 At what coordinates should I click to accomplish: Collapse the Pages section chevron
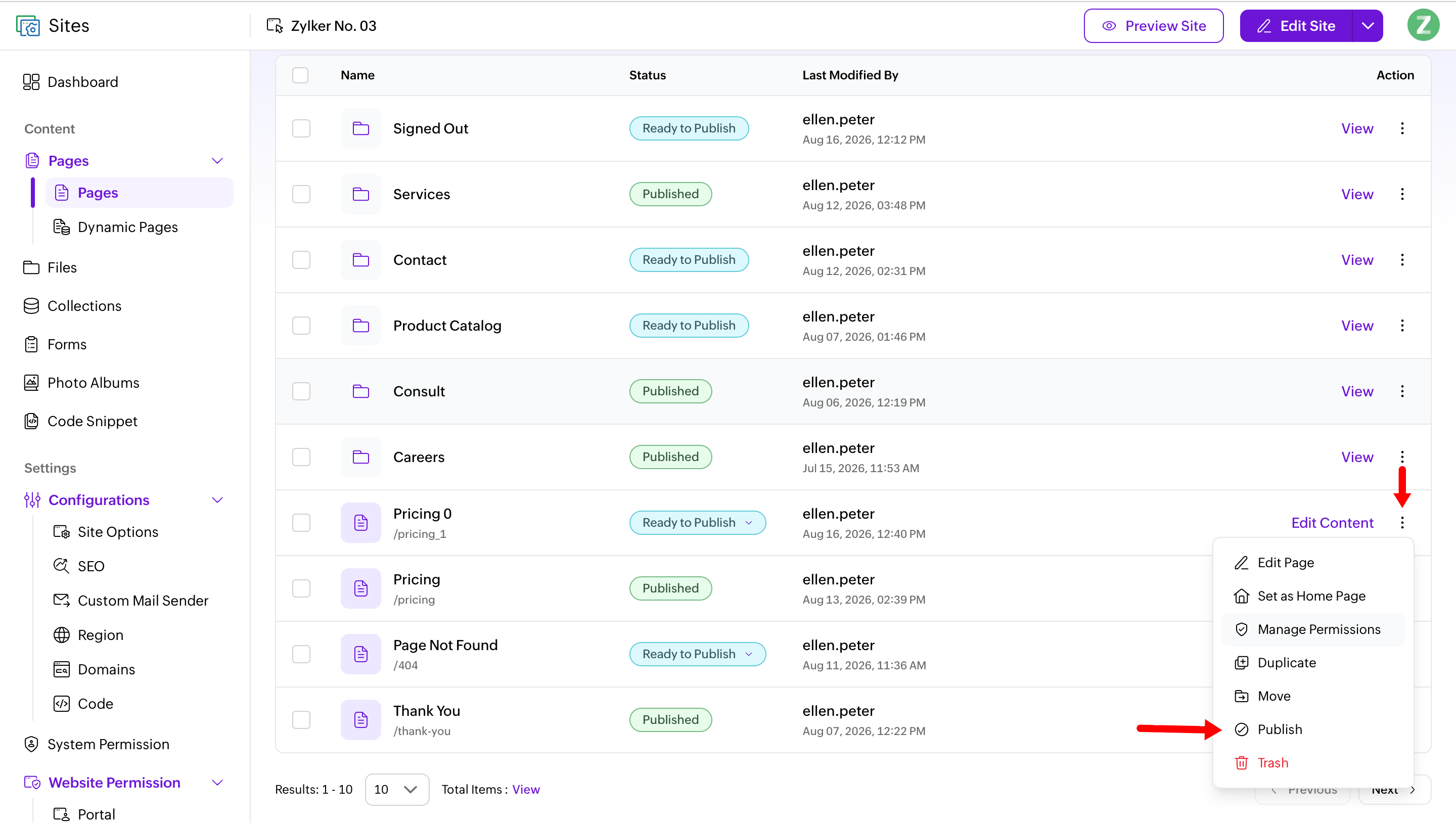[x=217, y=161]
